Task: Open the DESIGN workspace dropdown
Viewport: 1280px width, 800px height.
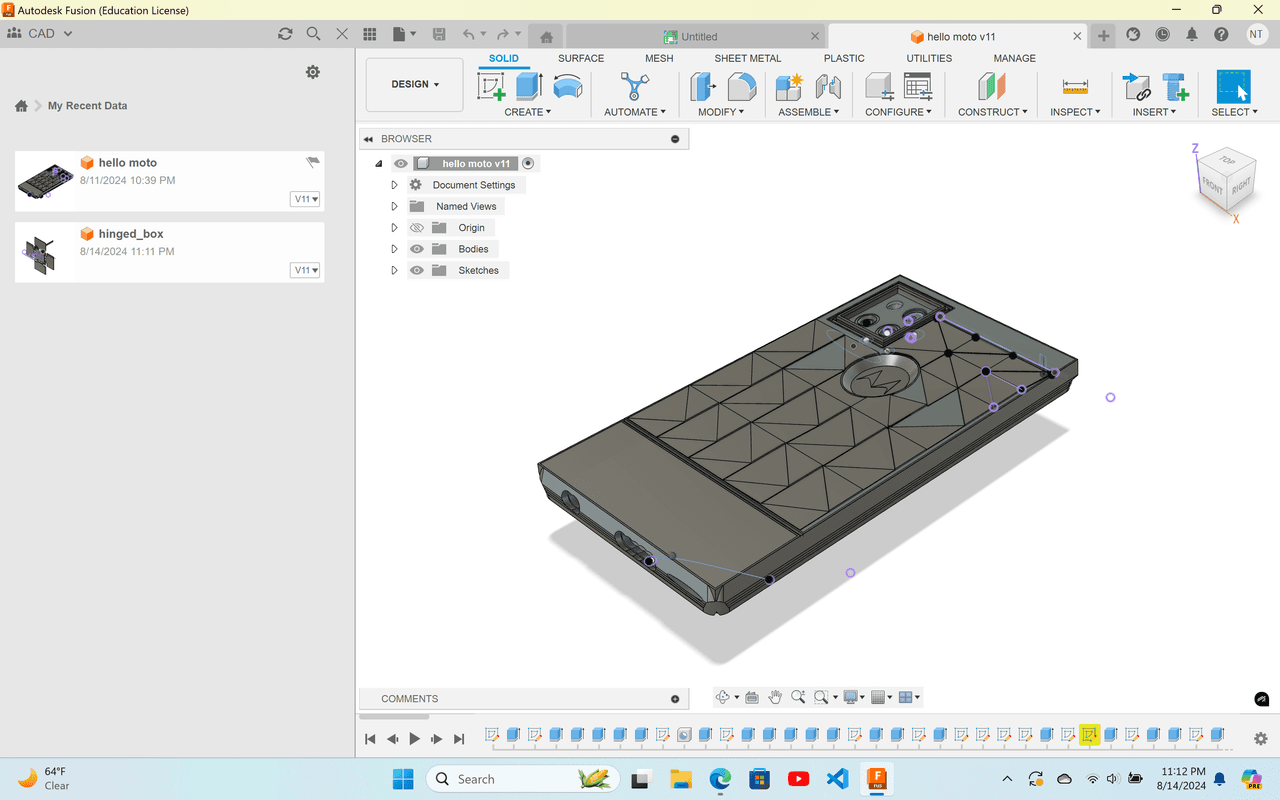Action: (x=414, y=85)
